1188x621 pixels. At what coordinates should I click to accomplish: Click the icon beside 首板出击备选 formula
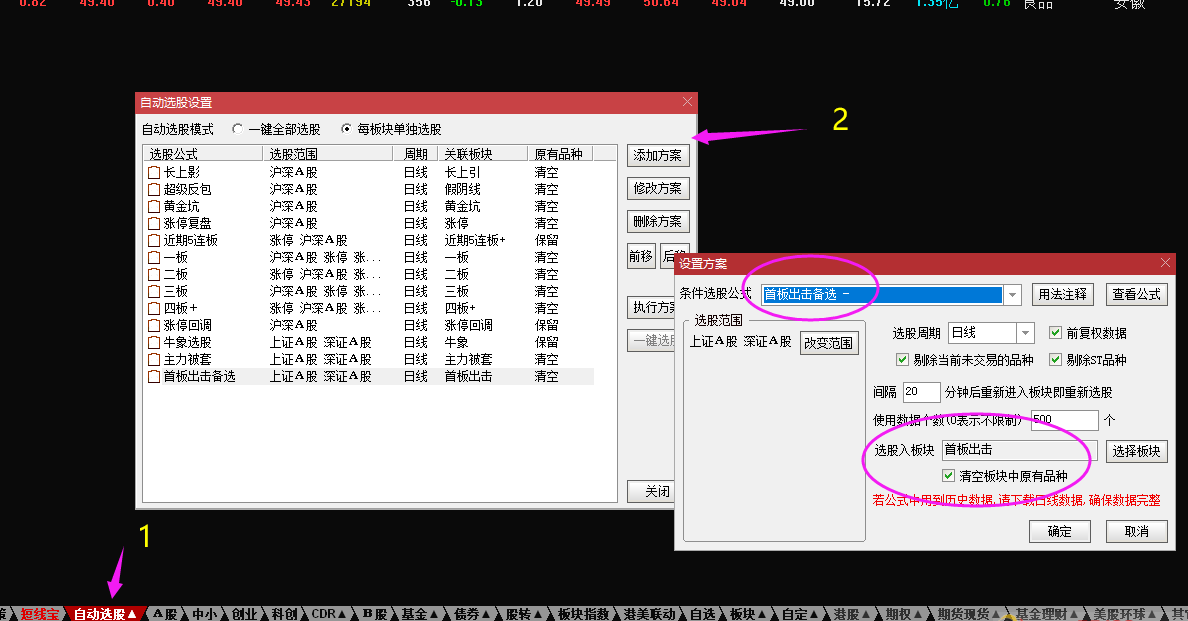coord(154,376)
